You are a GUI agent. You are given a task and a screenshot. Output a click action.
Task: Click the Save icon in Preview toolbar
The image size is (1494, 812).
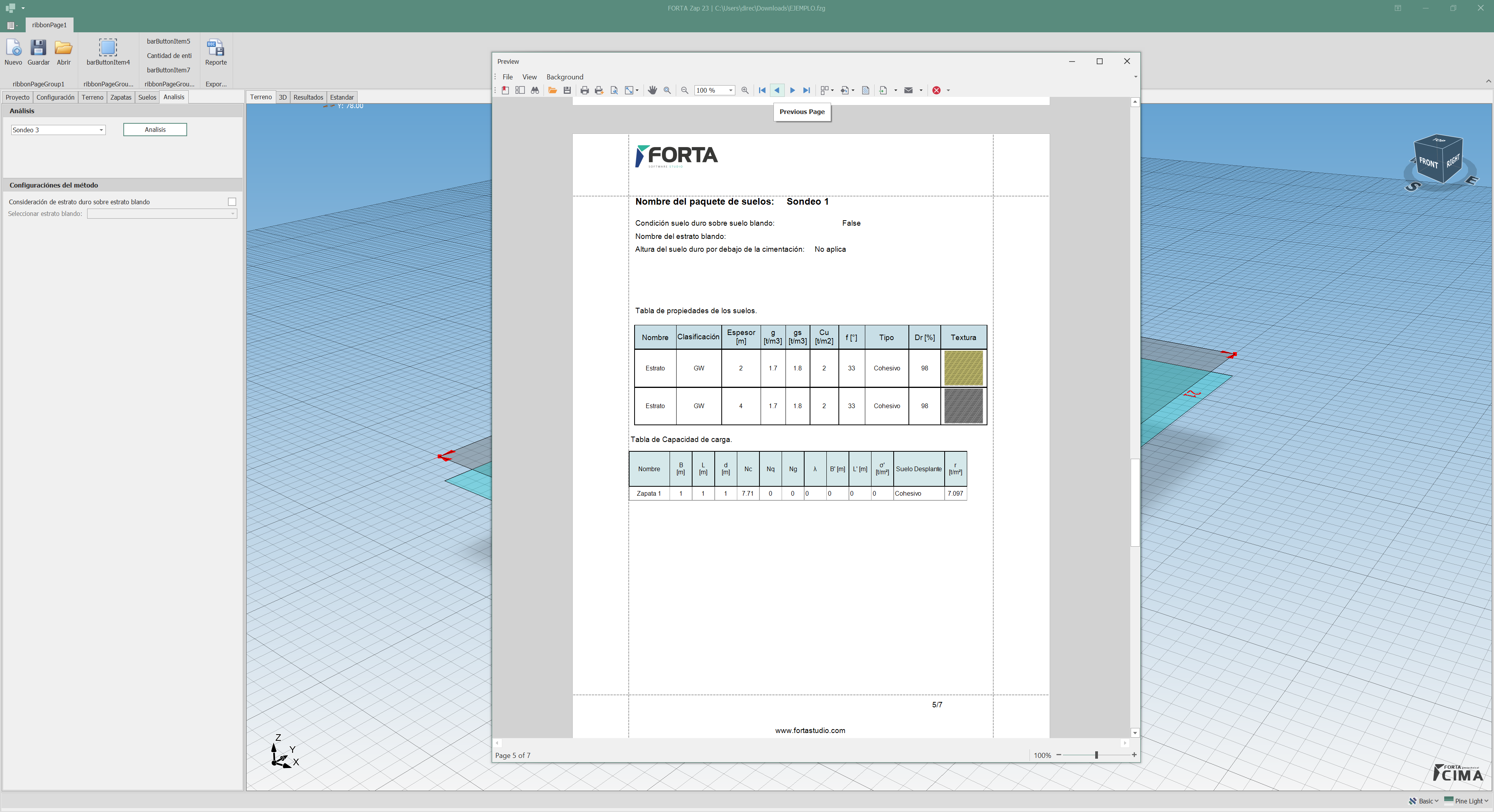tap(567, 91)
